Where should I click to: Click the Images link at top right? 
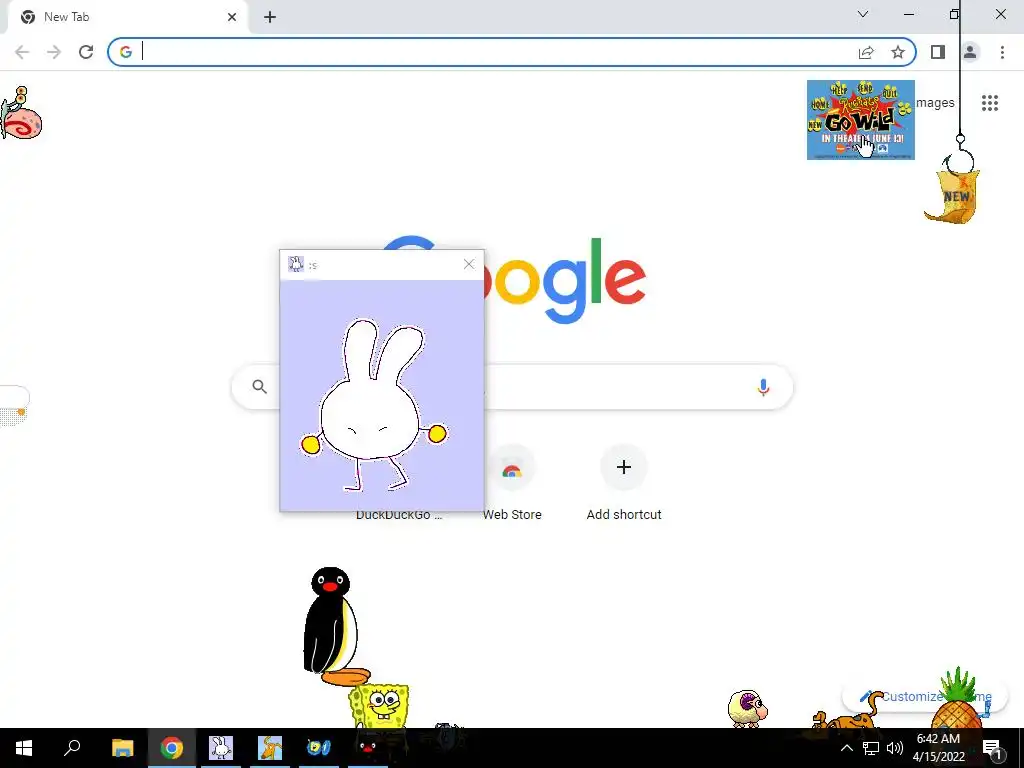tap(935, 103)
